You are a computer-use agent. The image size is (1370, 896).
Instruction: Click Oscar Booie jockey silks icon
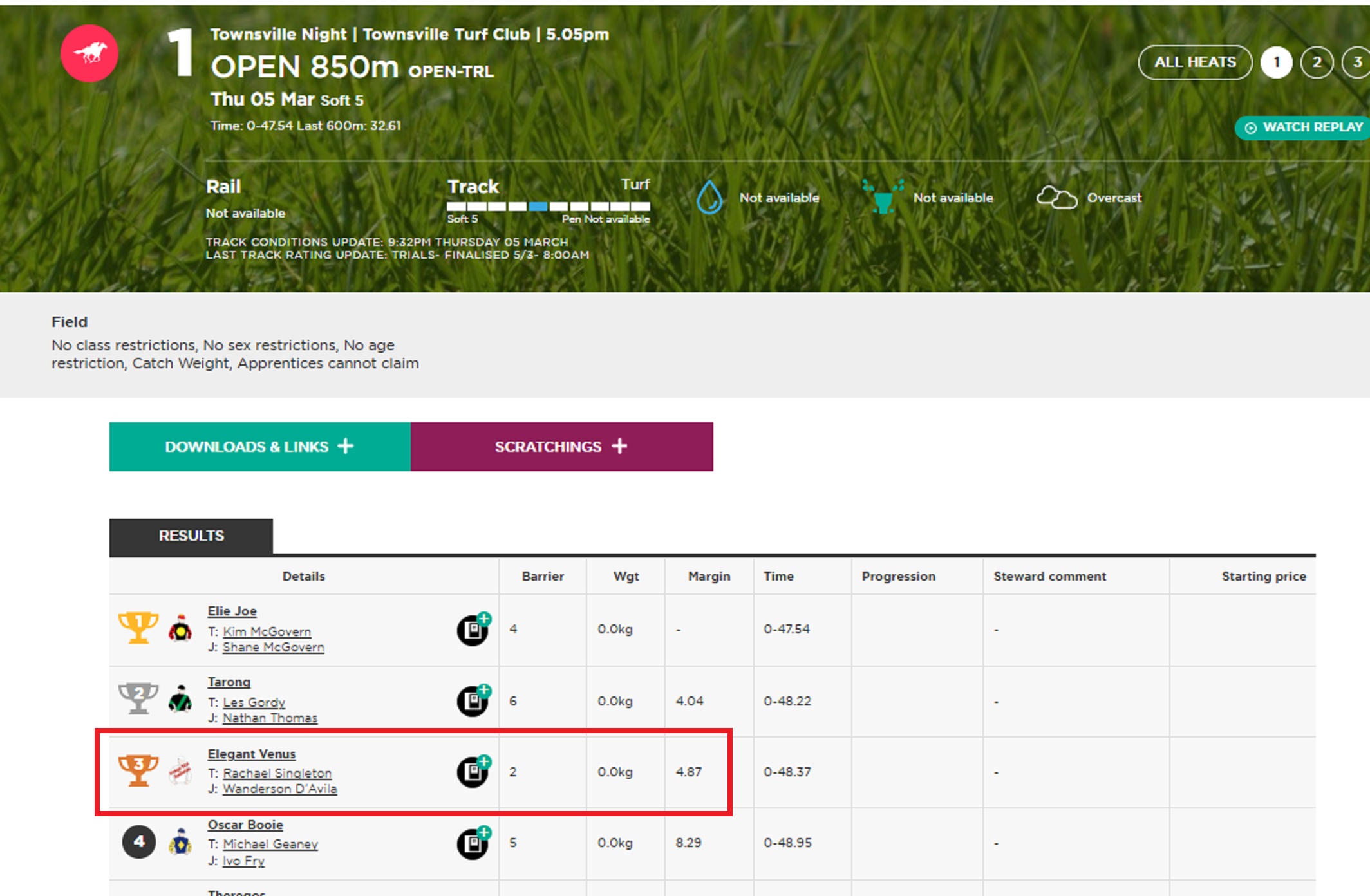(180, 842)
